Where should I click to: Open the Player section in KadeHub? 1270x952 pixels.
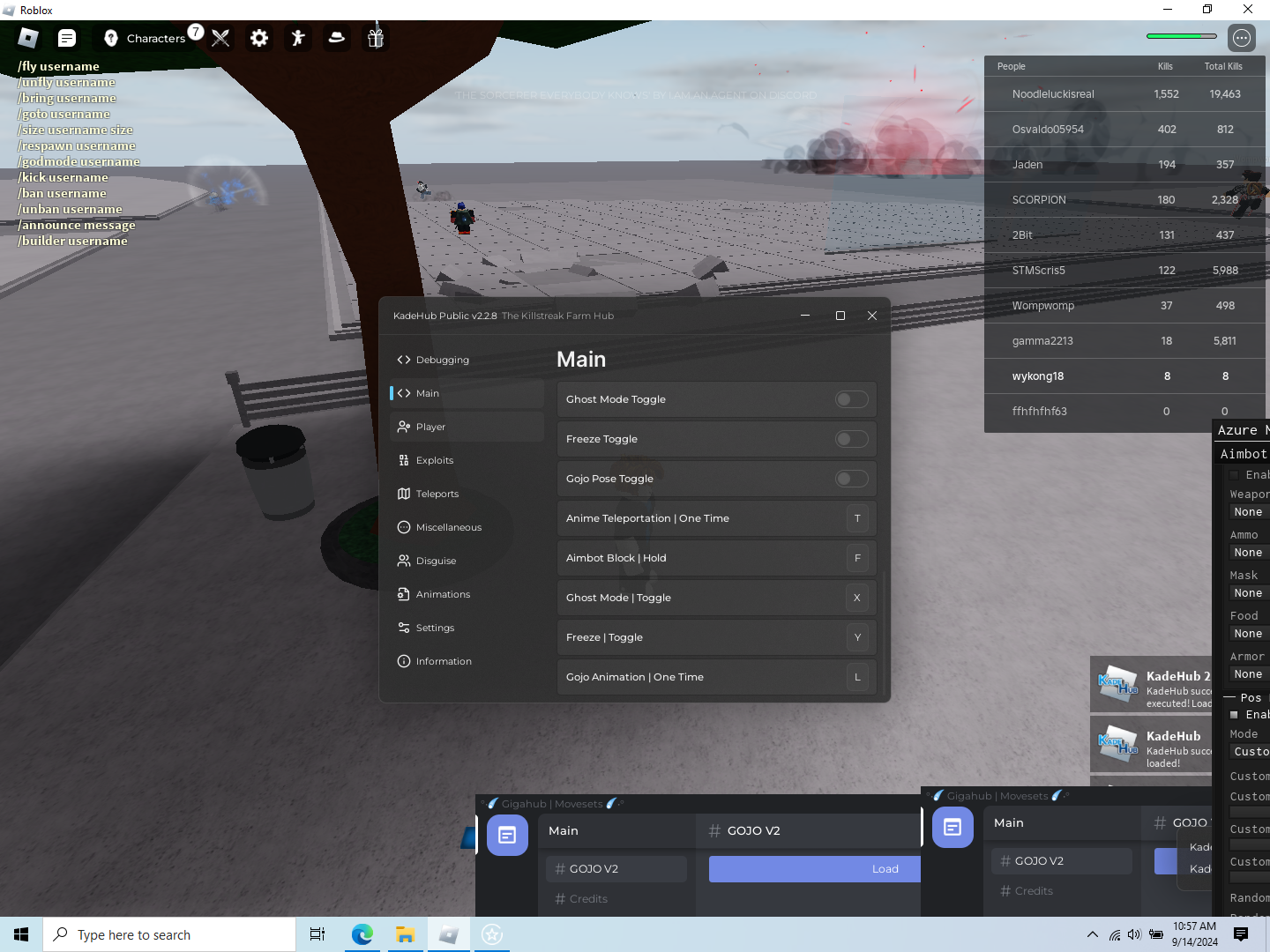[x=467, y=427]
